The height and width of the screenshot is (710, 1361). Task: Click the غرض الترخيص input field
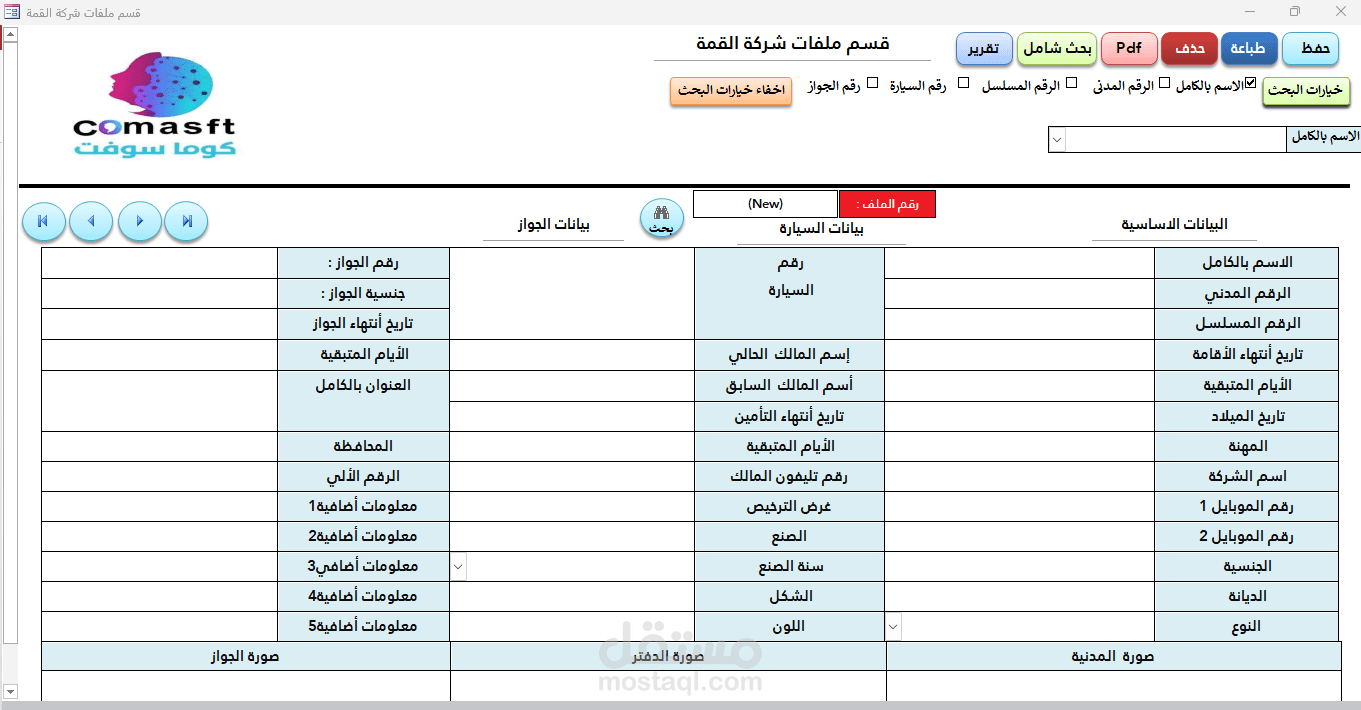click(x=572, y=507)
